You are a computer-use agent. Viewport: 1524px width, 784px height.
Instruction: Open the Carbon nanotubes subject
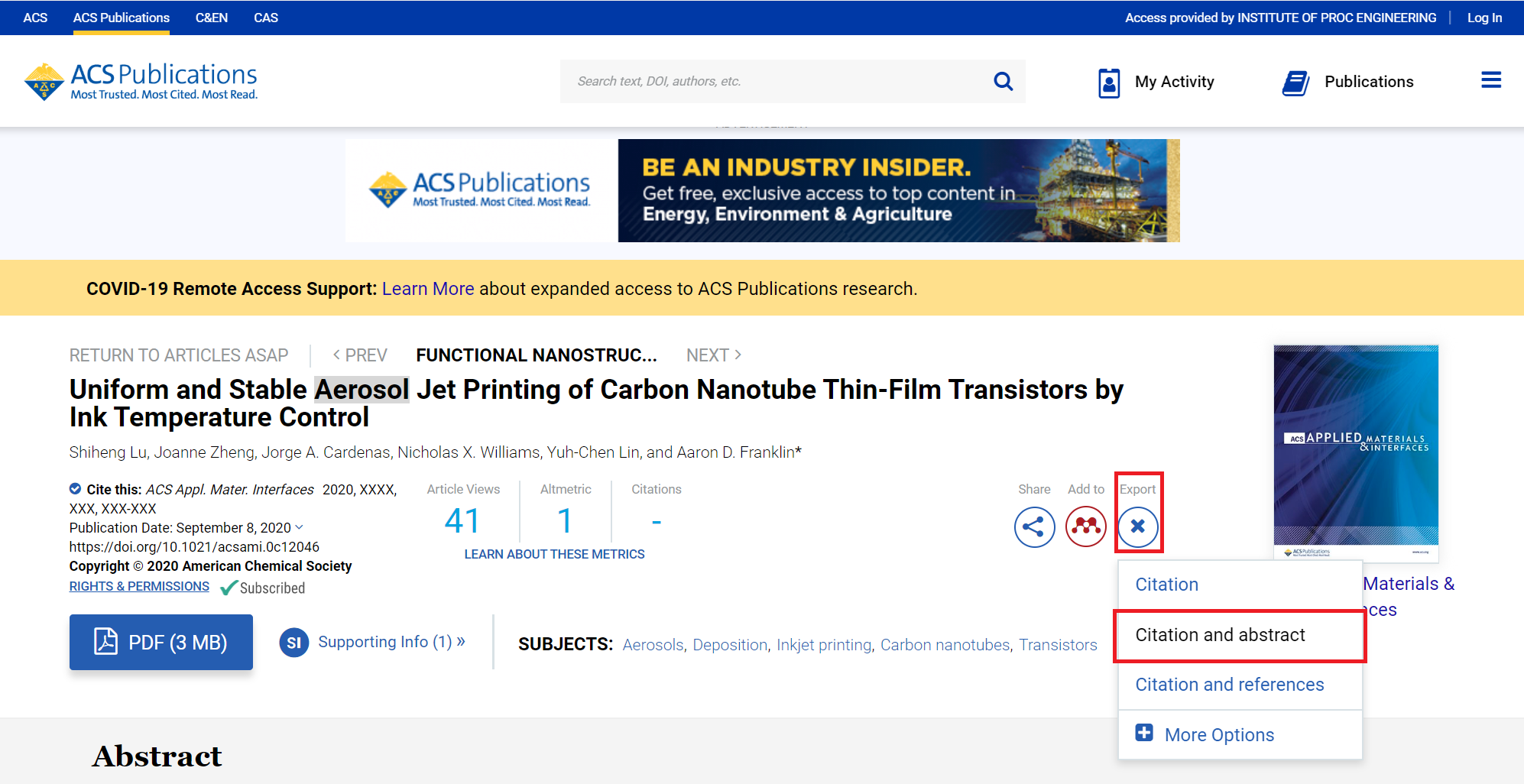pyautogui.click(x=945, y=645)
